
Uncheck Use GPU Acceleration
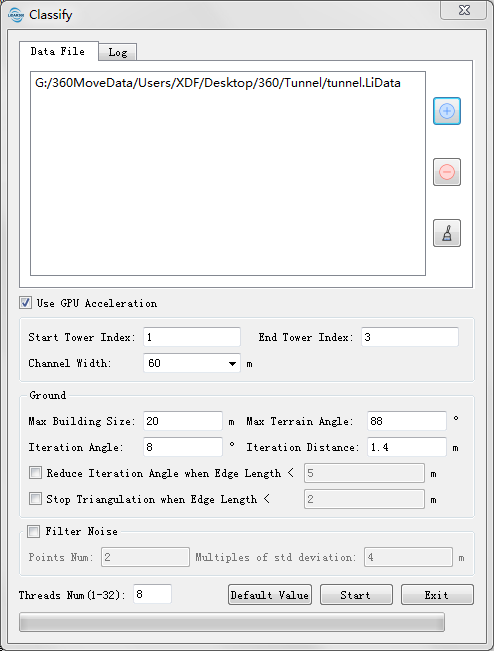tap(25, 303)
